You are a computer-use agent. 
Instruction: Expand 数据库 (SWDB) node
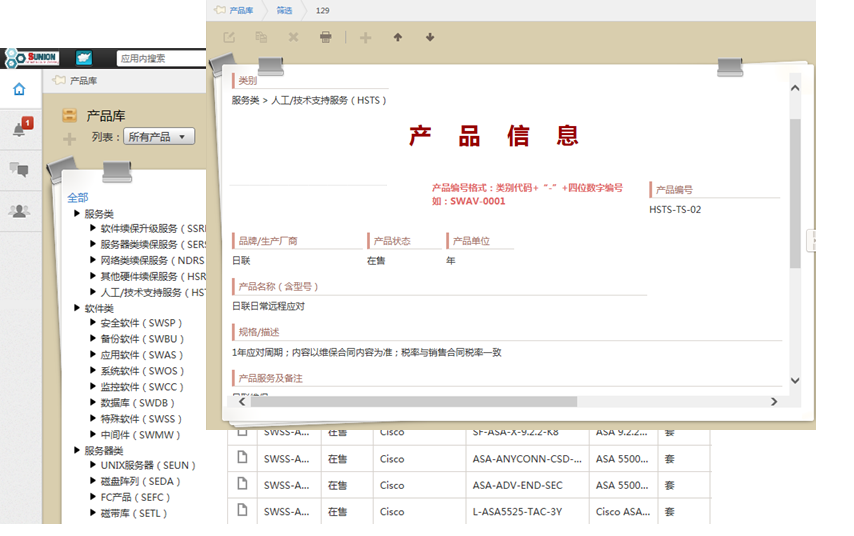(x=93, y=403)
